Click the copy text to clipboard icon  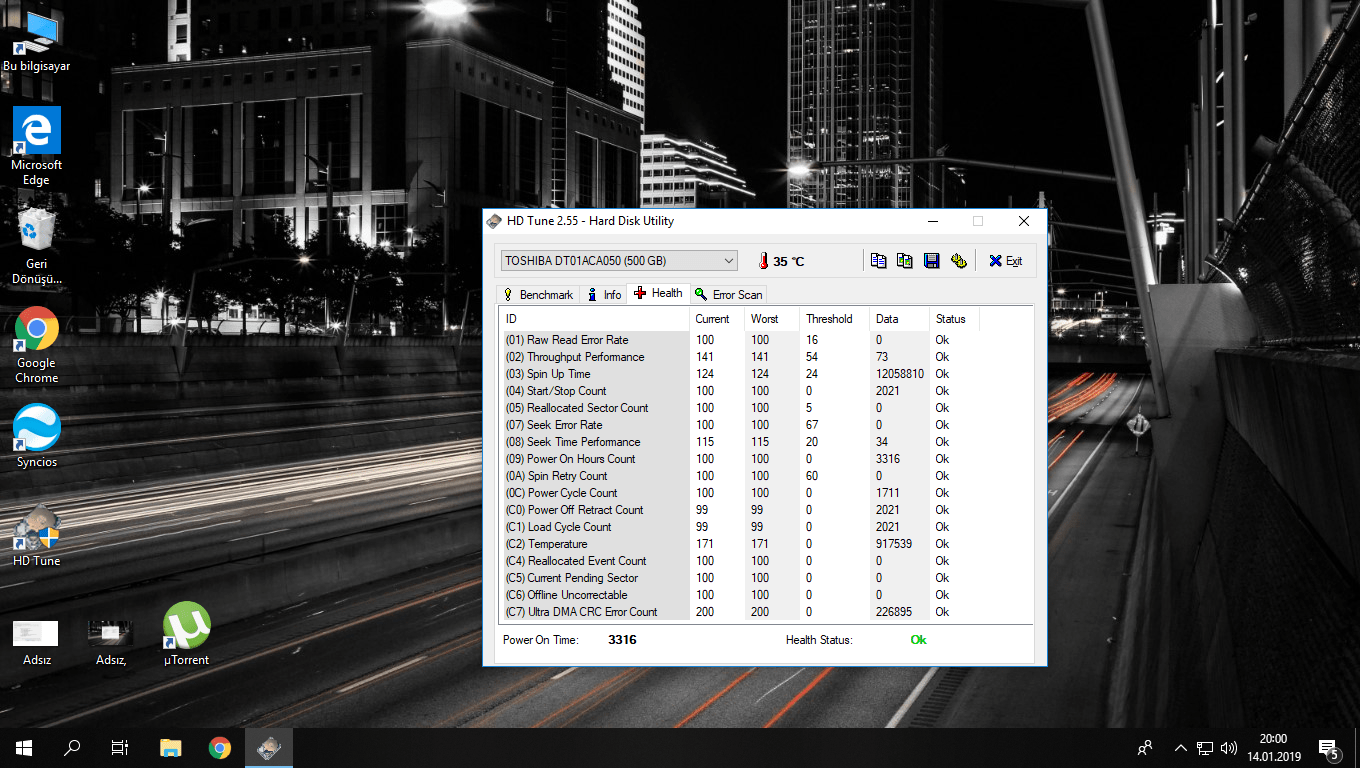click(878, 261)
